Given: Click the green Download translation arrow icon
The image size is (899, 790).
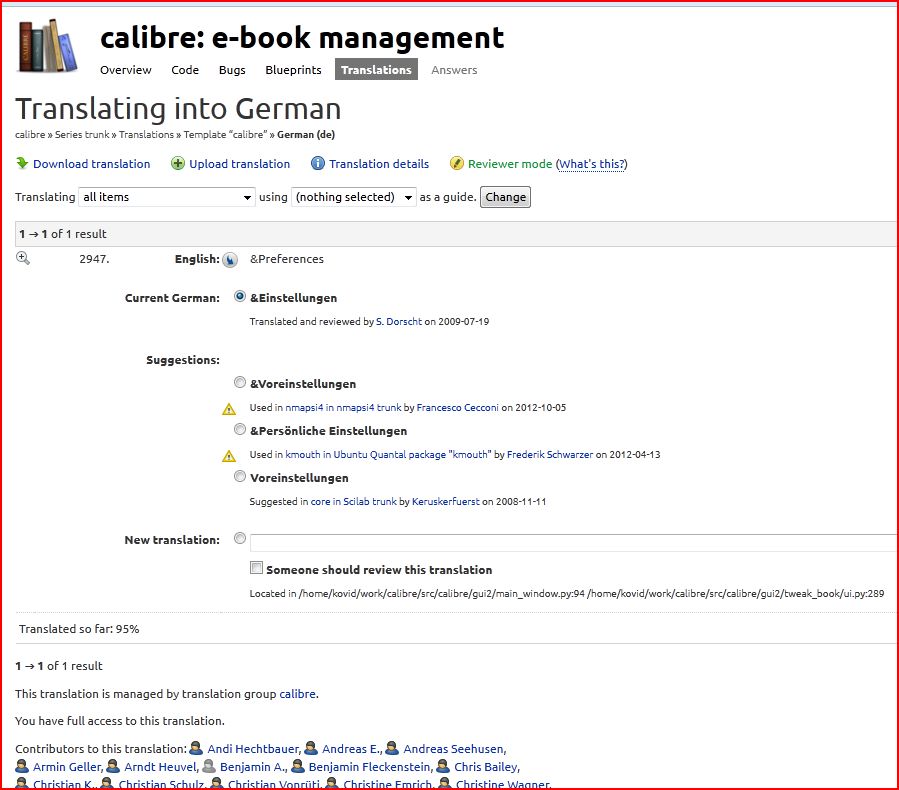Looking at the screenshot, I should [x=22, y=163].
